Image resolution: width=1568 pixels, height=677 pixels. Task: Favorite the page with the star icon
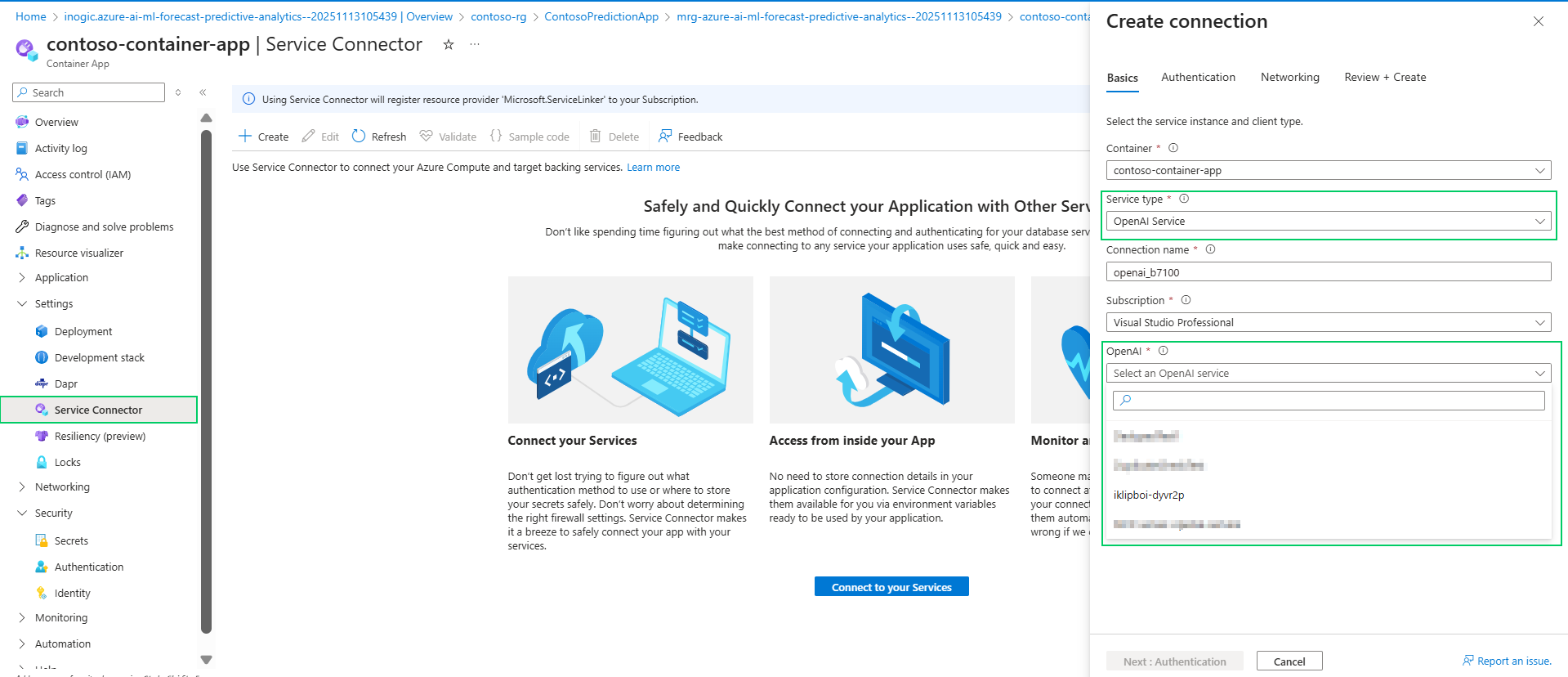click(448, 45)
